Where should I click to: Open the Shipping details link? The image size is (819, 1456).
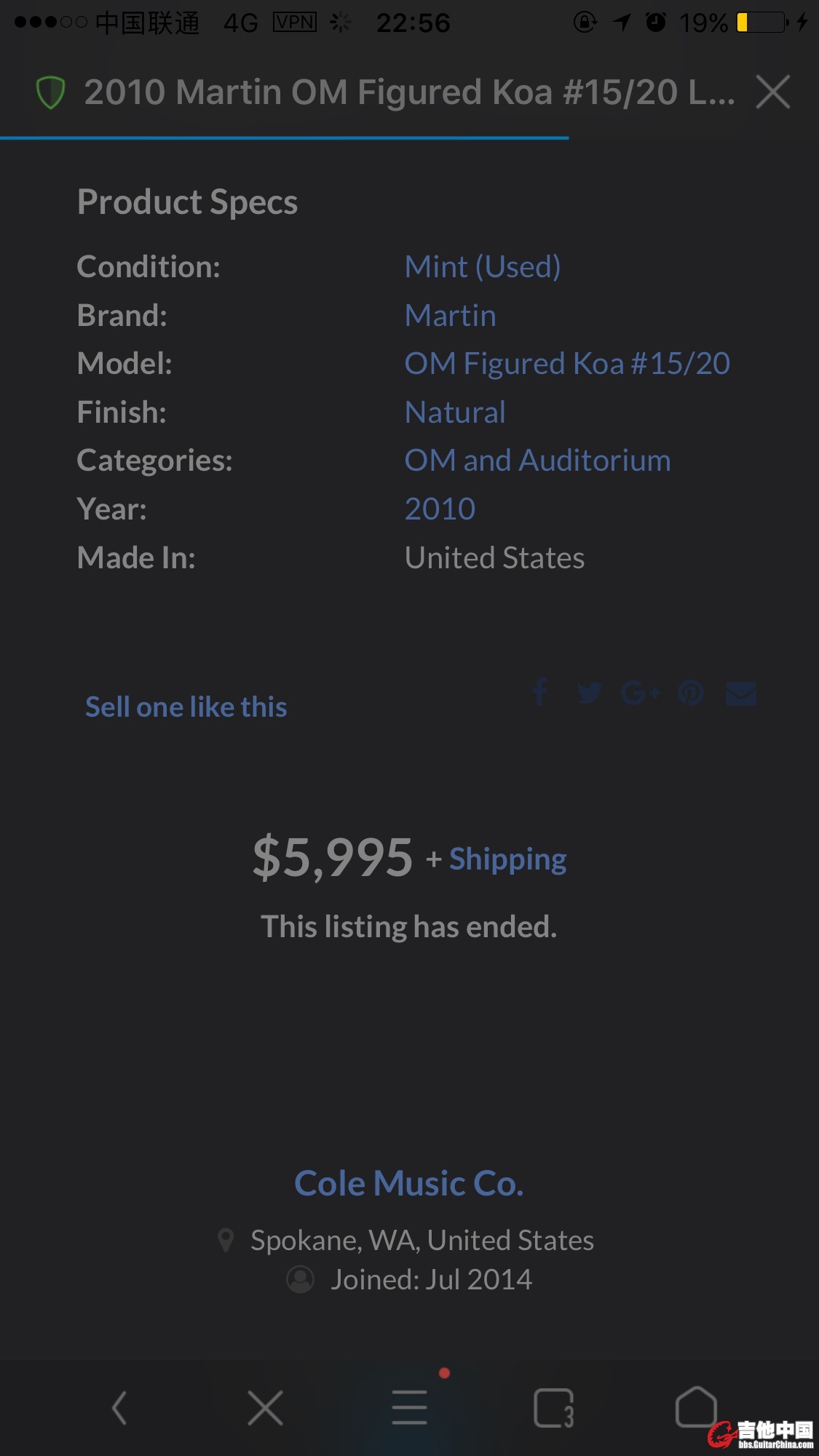[x=507, y=859]
